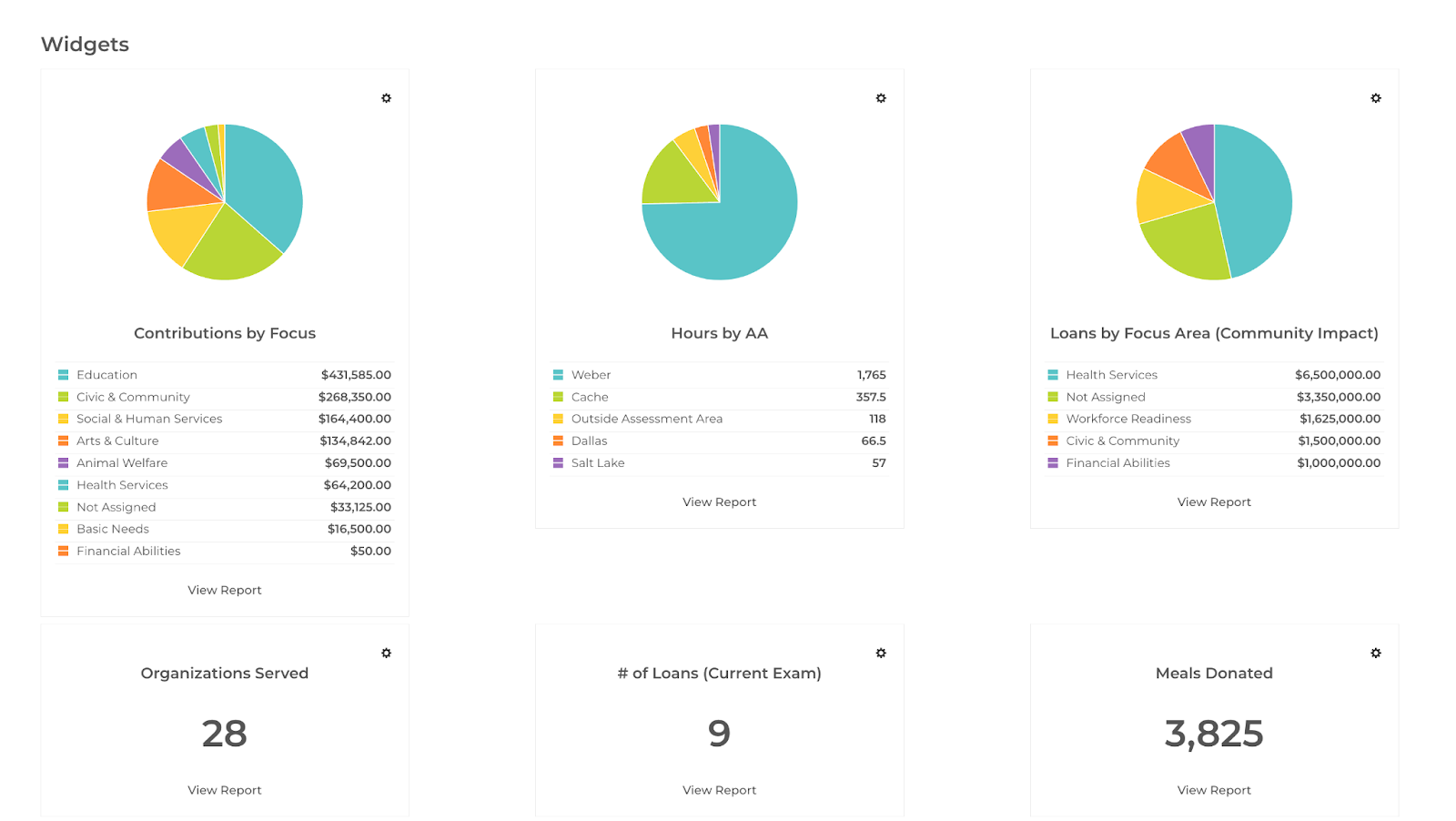The image size is (1456, 821).
Task: Click the 9 loans count figure
Action: point(720,734)
